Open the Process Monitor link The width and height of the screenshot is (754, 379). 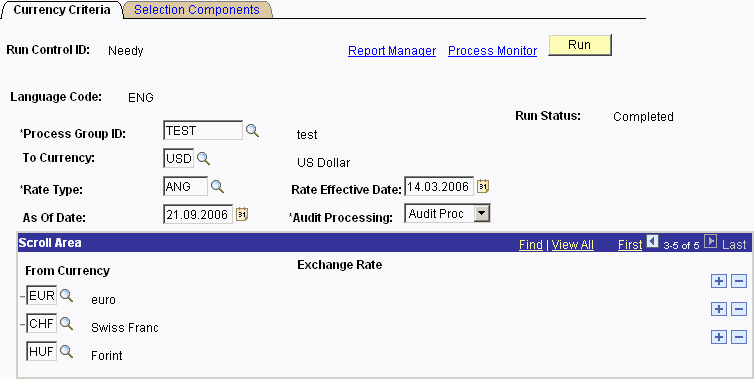pos(492,51)
